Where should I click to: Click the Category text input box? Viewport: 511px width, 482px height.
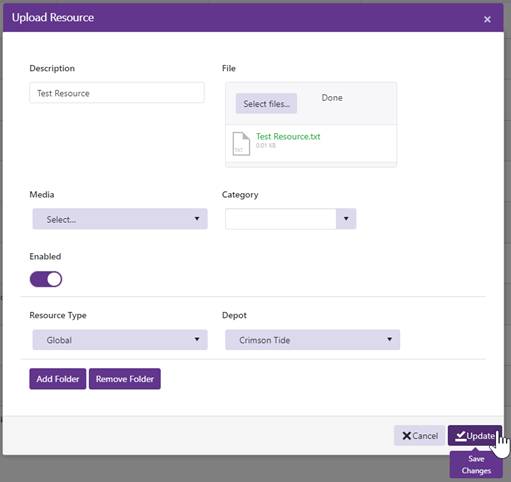(280, 219)
